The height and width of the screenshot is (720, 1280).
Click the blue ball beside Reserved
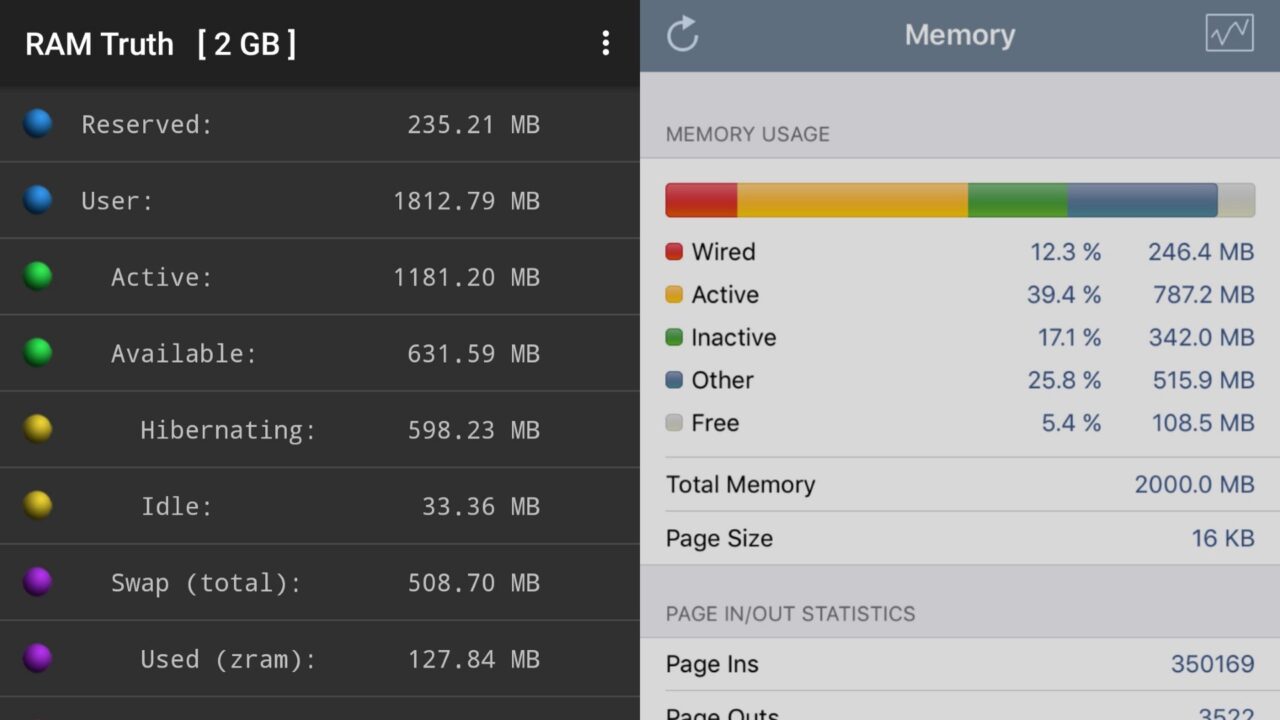pyautogui.click(x=38, y=124)
